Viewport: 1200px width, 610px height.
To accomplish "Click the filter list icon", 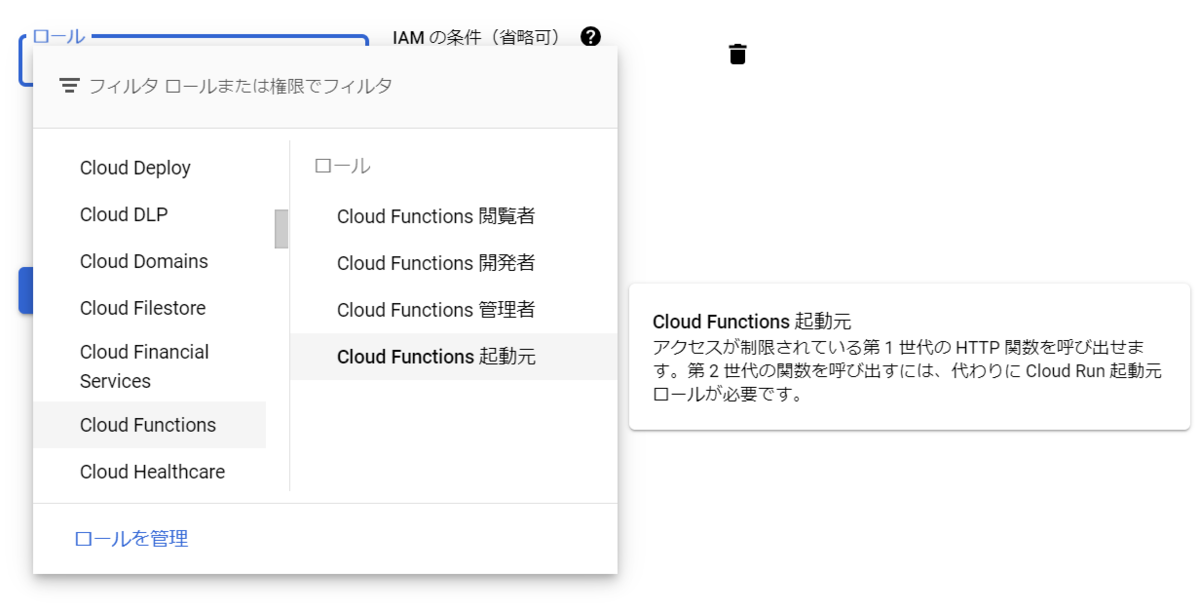I will coord(69,86).
